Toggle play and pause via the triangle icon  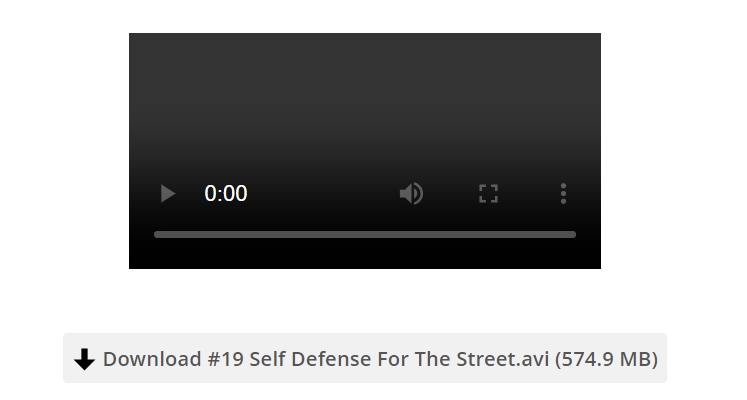tap(168, 194)
